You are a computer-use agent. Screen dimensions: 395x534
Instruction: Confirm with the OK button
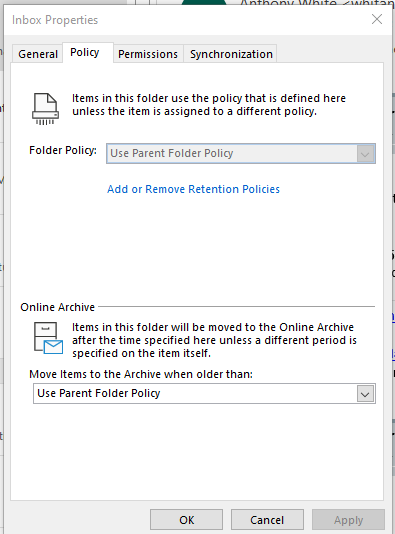coord(187,520)
